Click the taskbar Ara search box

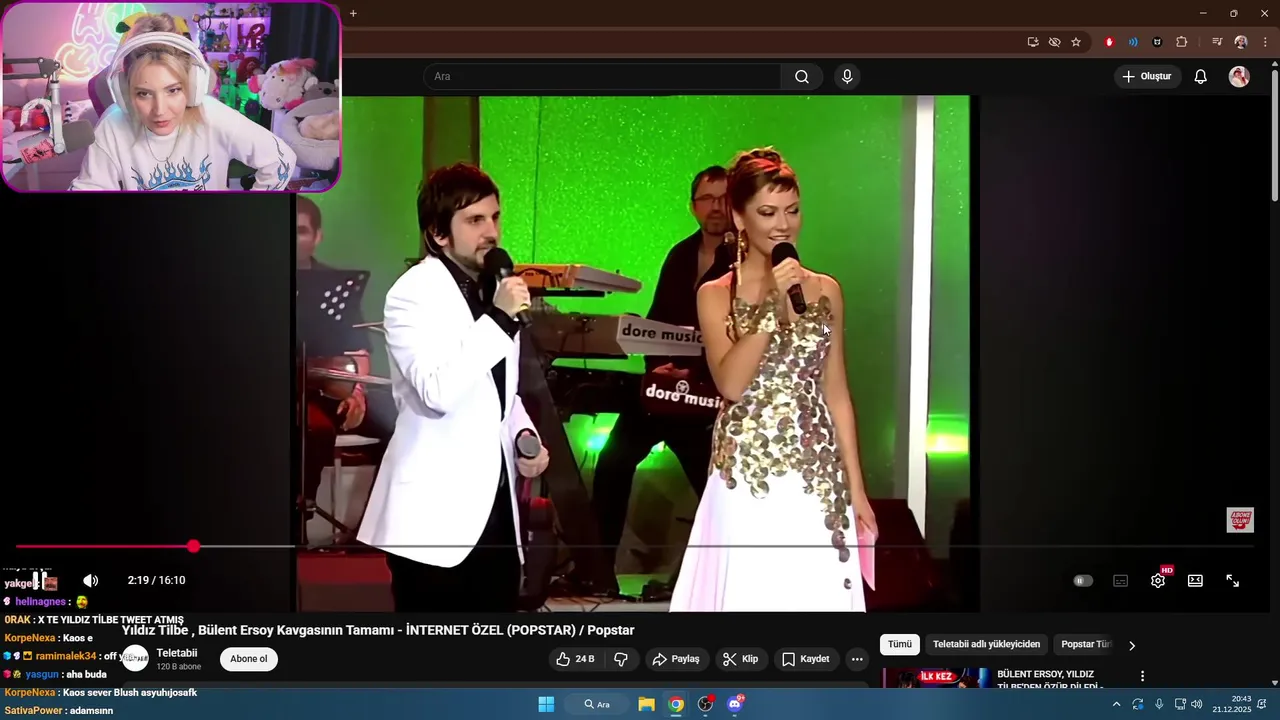click(597, 705)
